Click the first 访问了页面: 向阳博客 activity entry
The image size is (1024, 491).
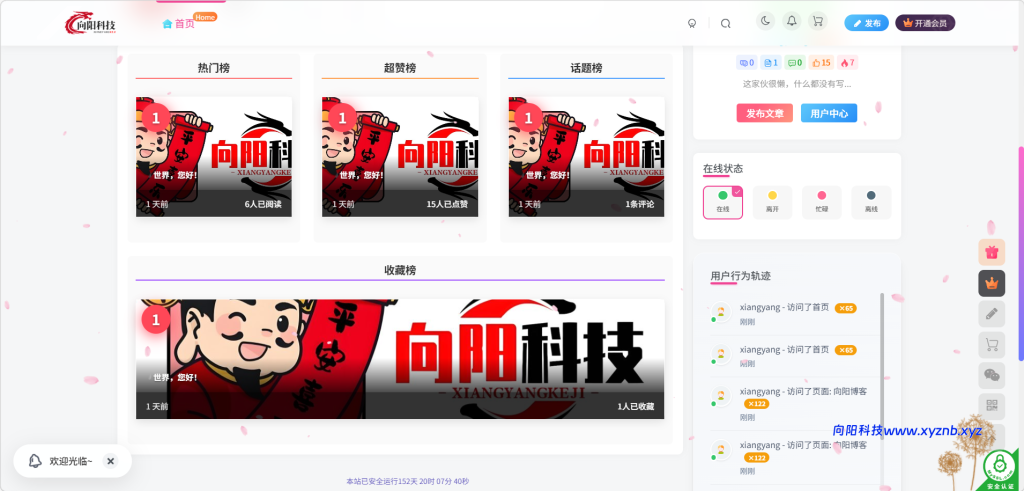(x=794, y=404)
